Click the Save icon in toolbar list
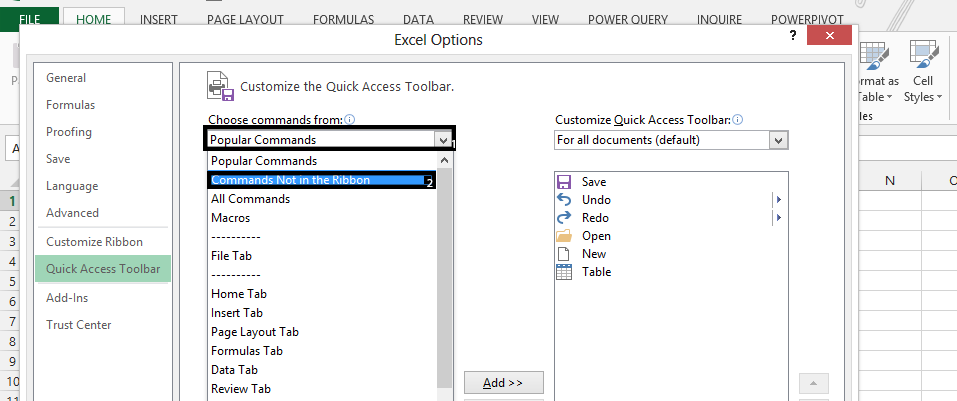This screenshot has height=401, width=957. (x=564, y=182)
